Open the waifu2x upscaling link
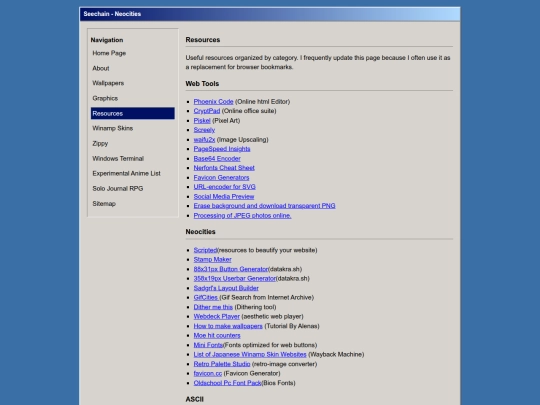Screen dimensions: 540x405 click(204, 139)
